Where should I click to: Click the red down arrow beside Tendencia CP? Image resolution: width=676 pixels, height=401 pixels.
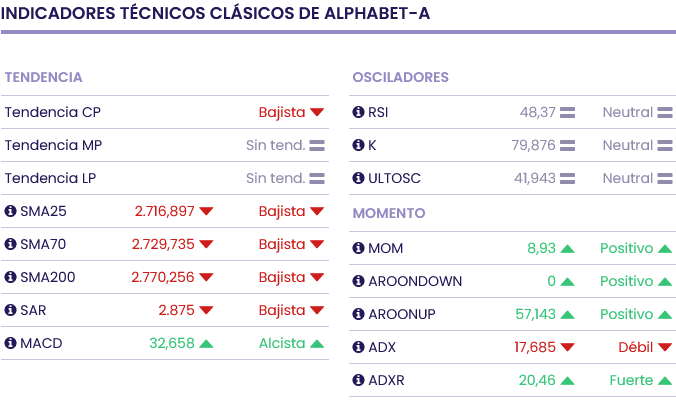(317, 113)
